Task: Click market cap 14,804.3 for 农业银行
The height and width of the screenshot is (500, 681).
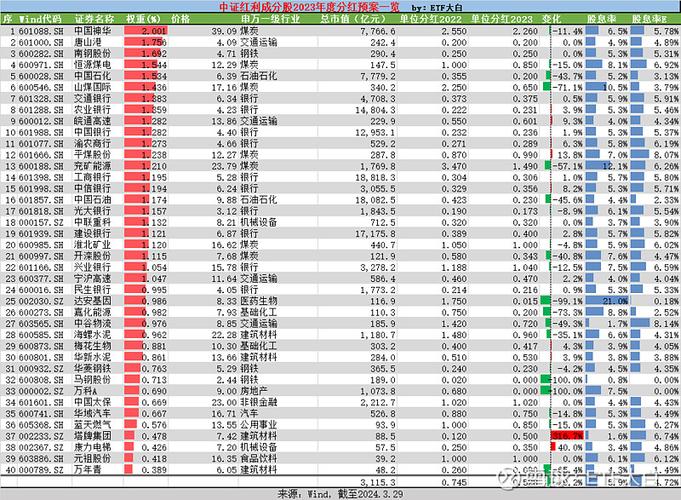Action: (375, 110)
